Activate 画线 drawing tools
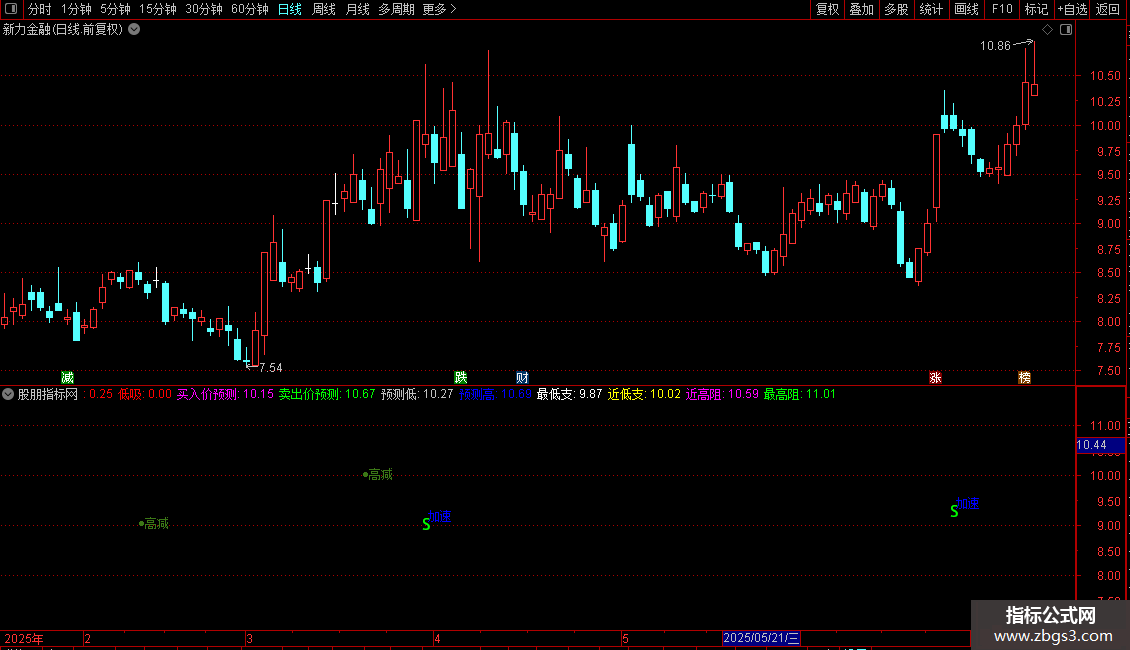1130x650 pixels. pyautogui.click(x=966, y=9)
